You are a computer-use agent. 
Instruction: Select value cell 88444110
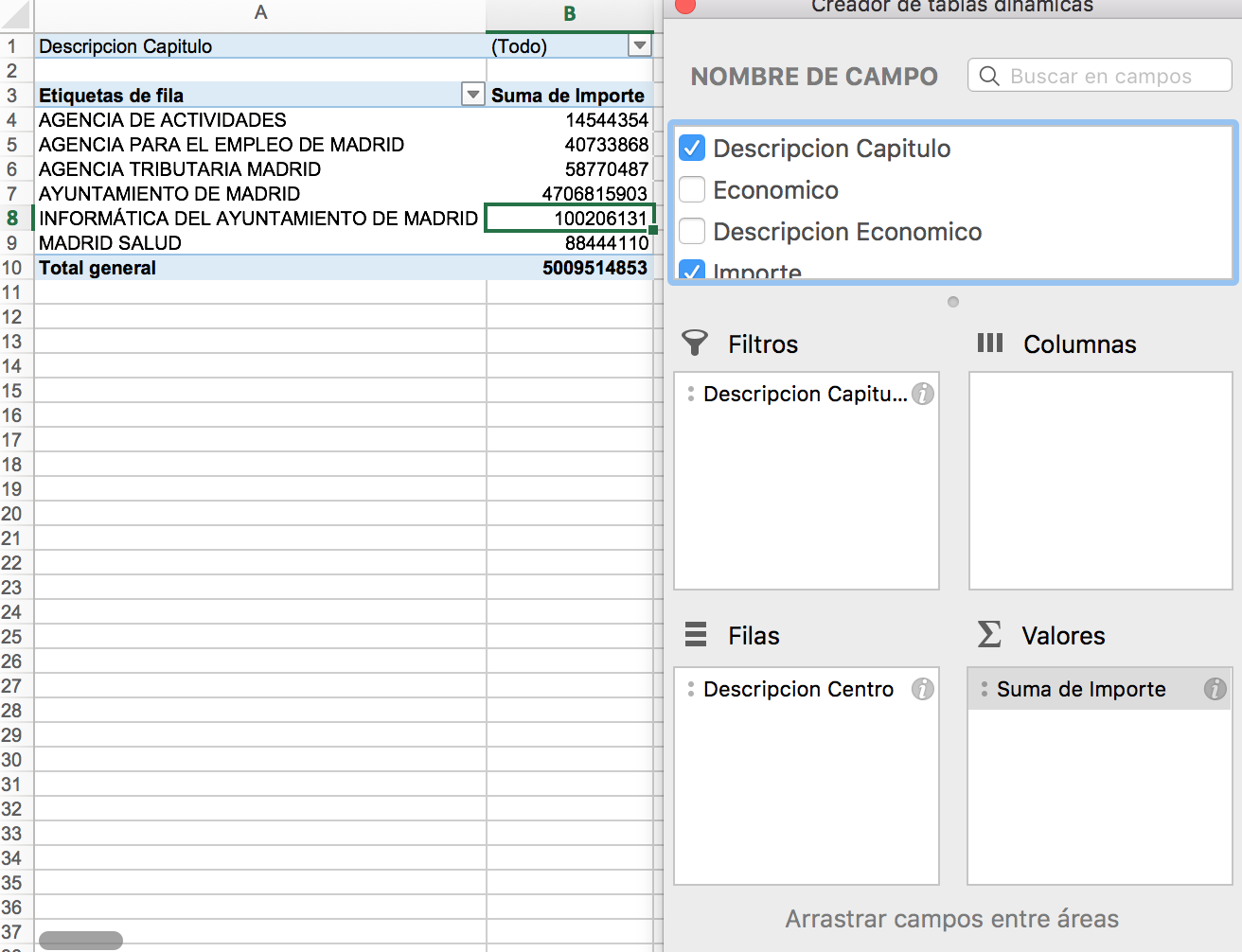click(x=569, y=242)
